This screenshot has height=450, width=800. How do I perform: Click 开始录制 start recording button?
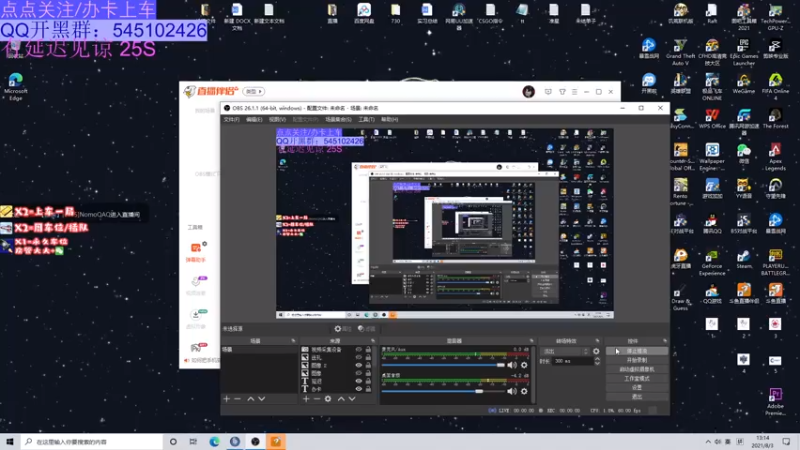(637, 360)
